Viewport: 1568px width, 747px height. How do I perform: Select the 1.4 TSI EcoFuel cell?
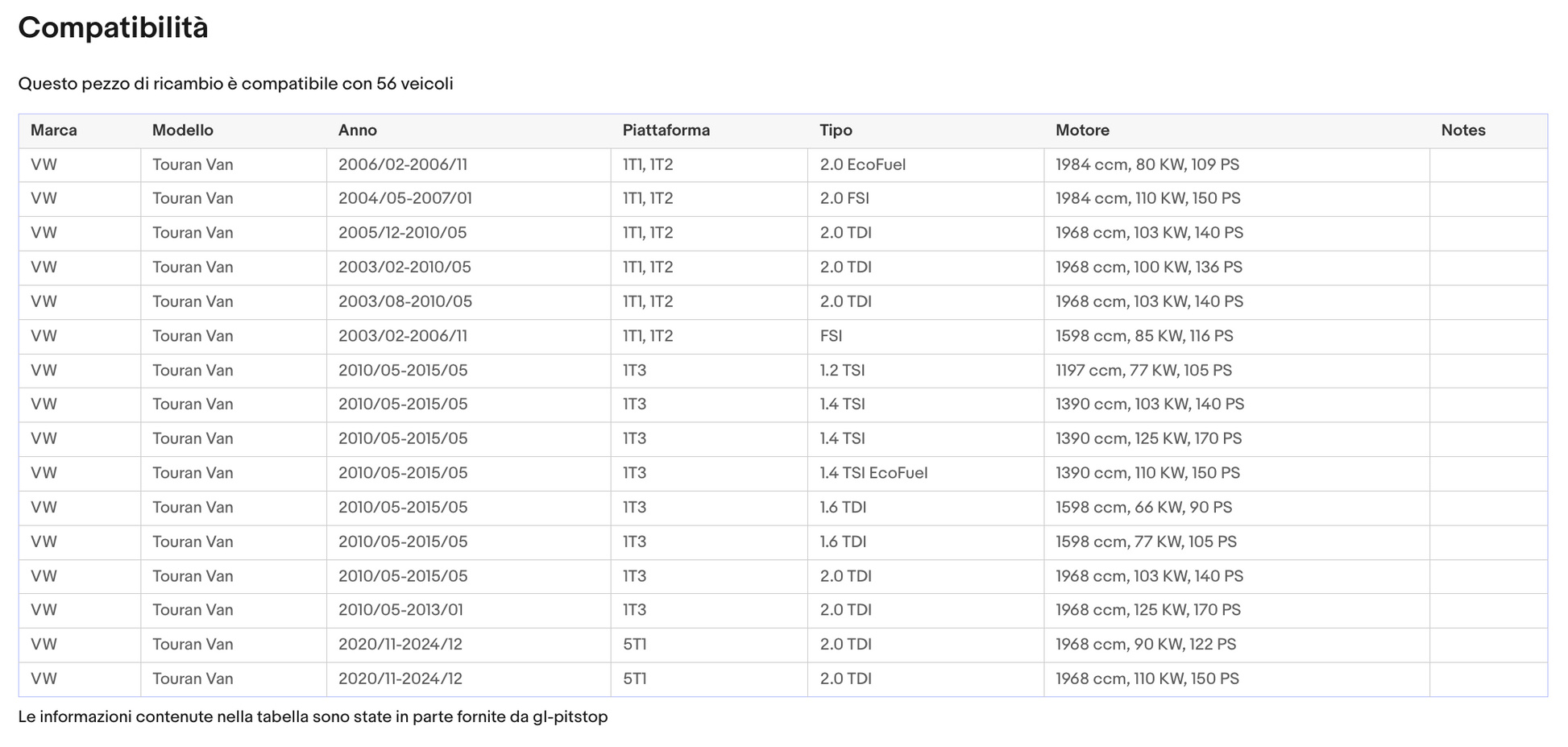[x=926, y=473]
